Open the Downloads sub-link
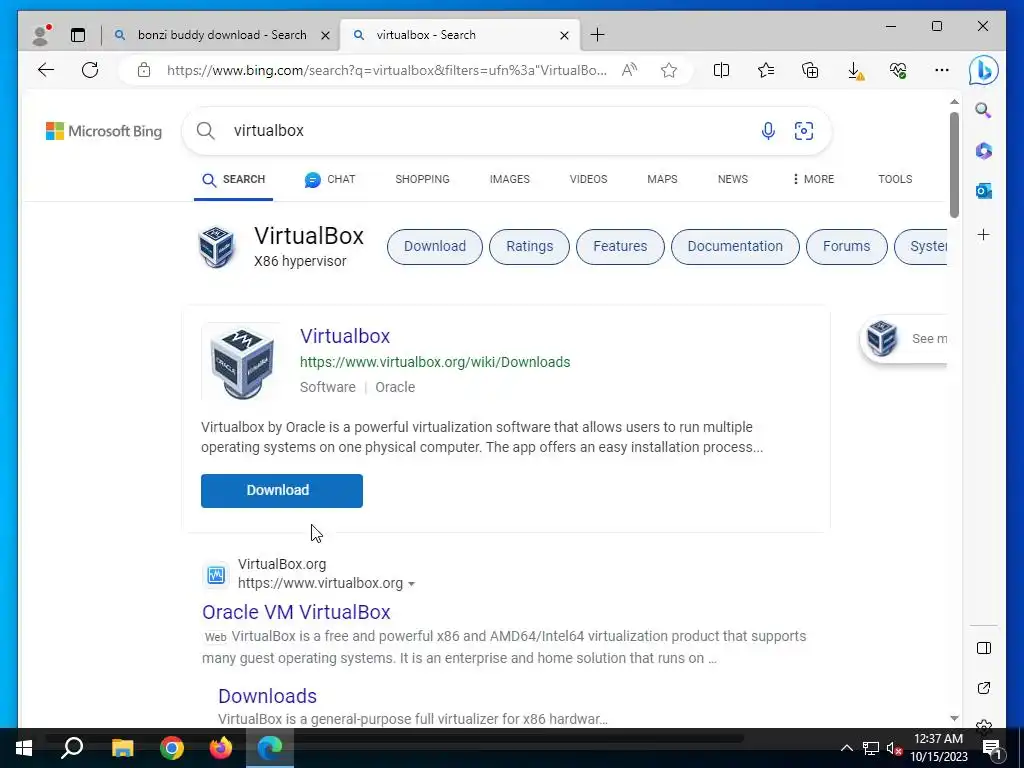 point(267,696)
